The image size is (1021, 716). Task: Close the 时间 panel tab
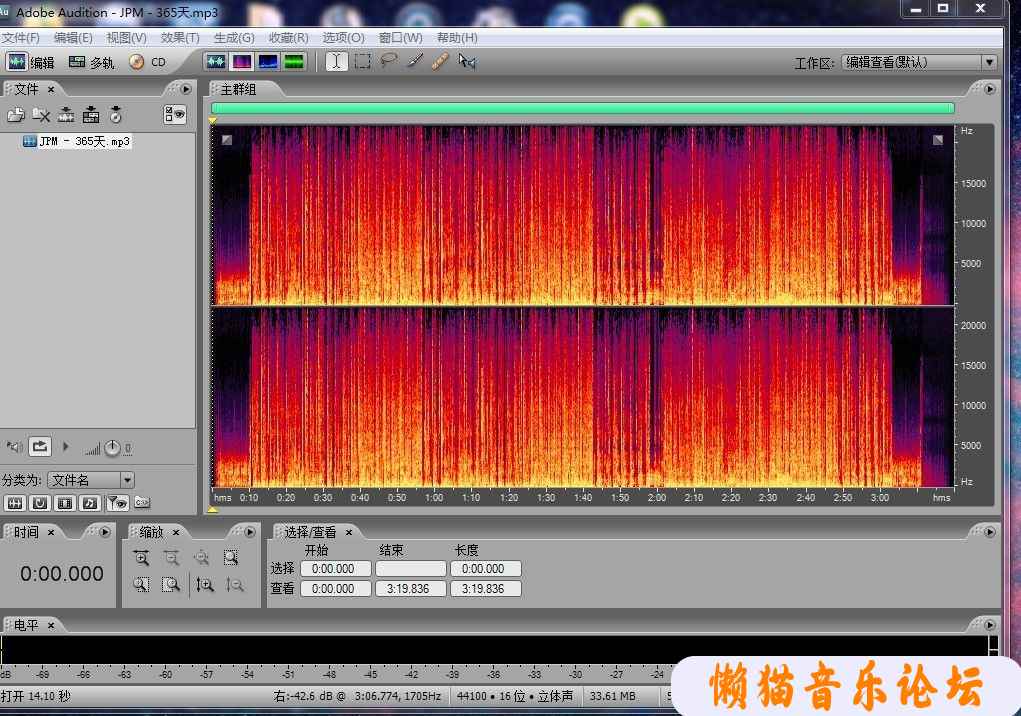coord(51,532)
